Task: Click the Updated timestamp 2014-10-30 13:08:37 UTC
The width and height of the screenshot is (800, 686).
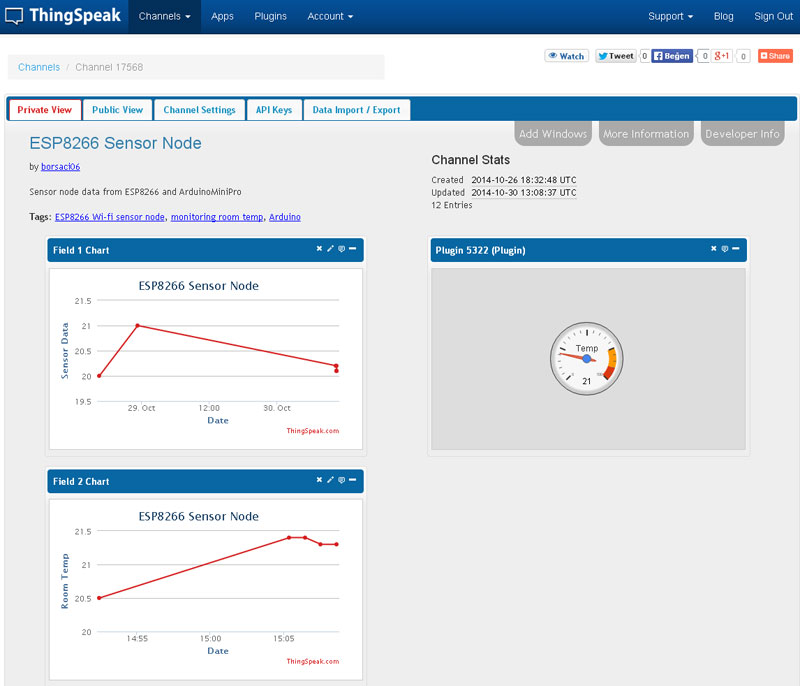Action: (524, 193)
